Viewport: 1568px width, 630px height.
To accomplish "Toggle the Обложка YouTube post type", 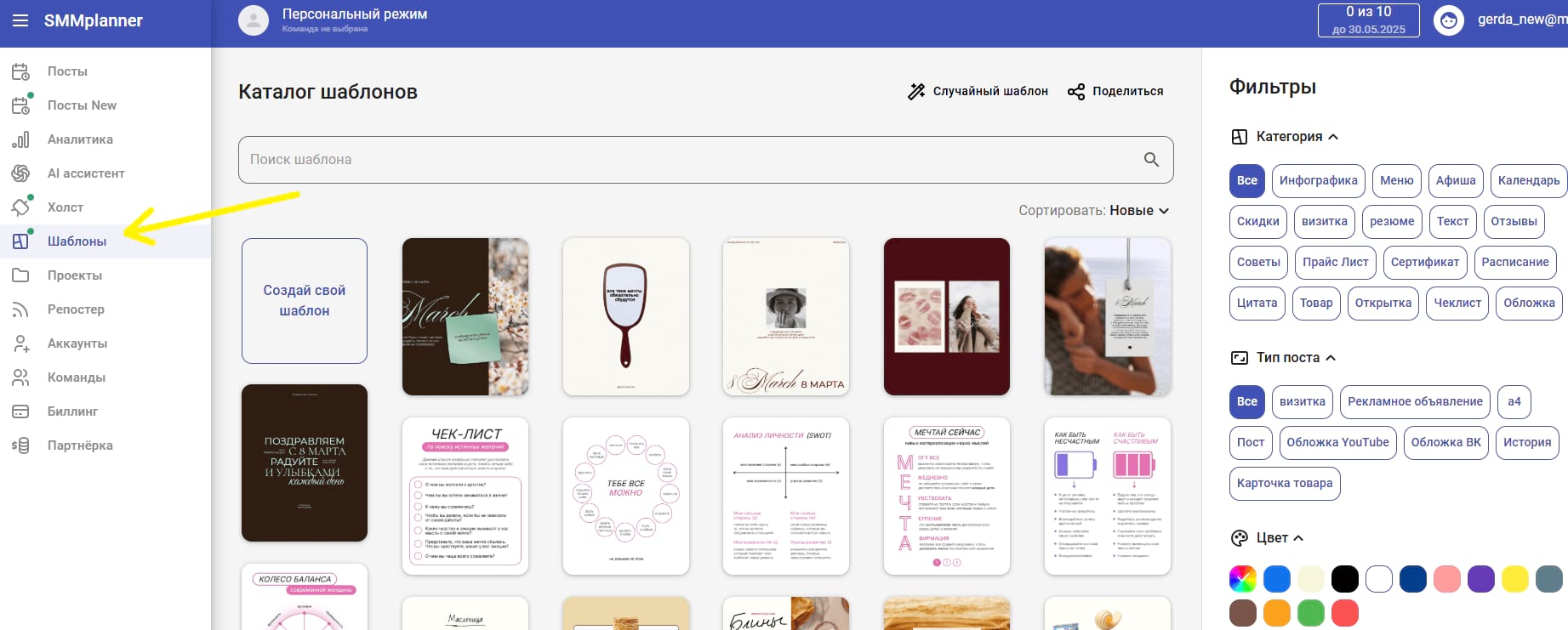I will (x=1337, y=442).
